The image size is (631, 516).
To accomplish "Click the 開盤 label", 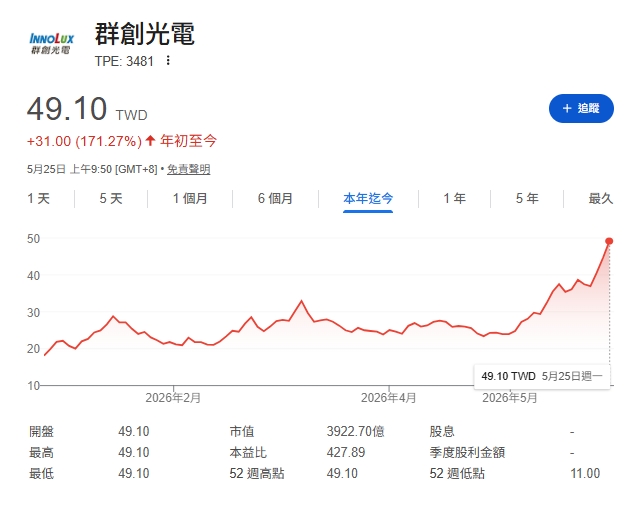I will (41, 431).
